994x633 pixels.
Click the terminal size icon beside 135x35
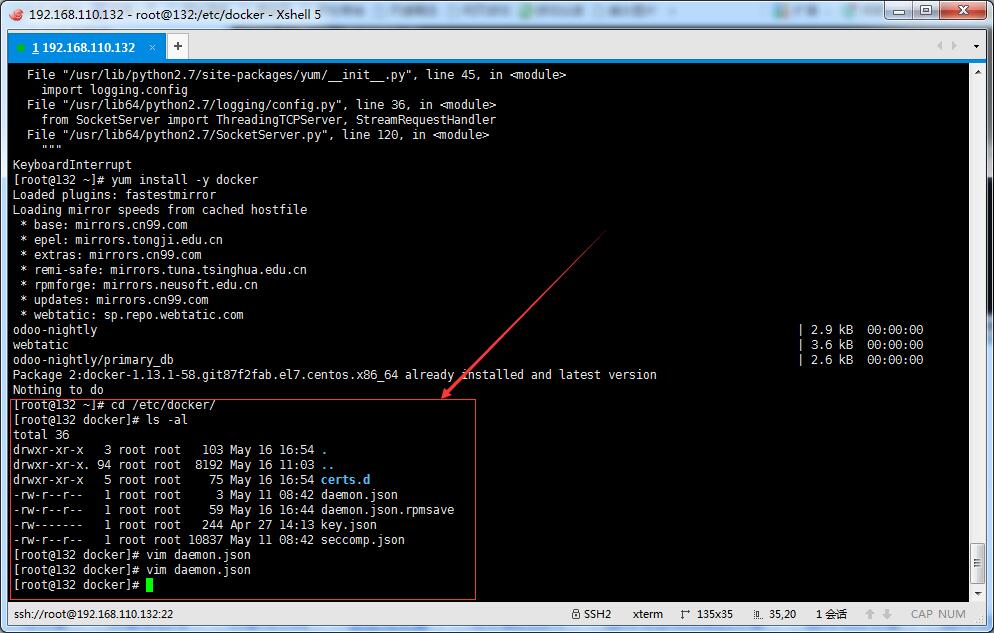click(685, 614)
